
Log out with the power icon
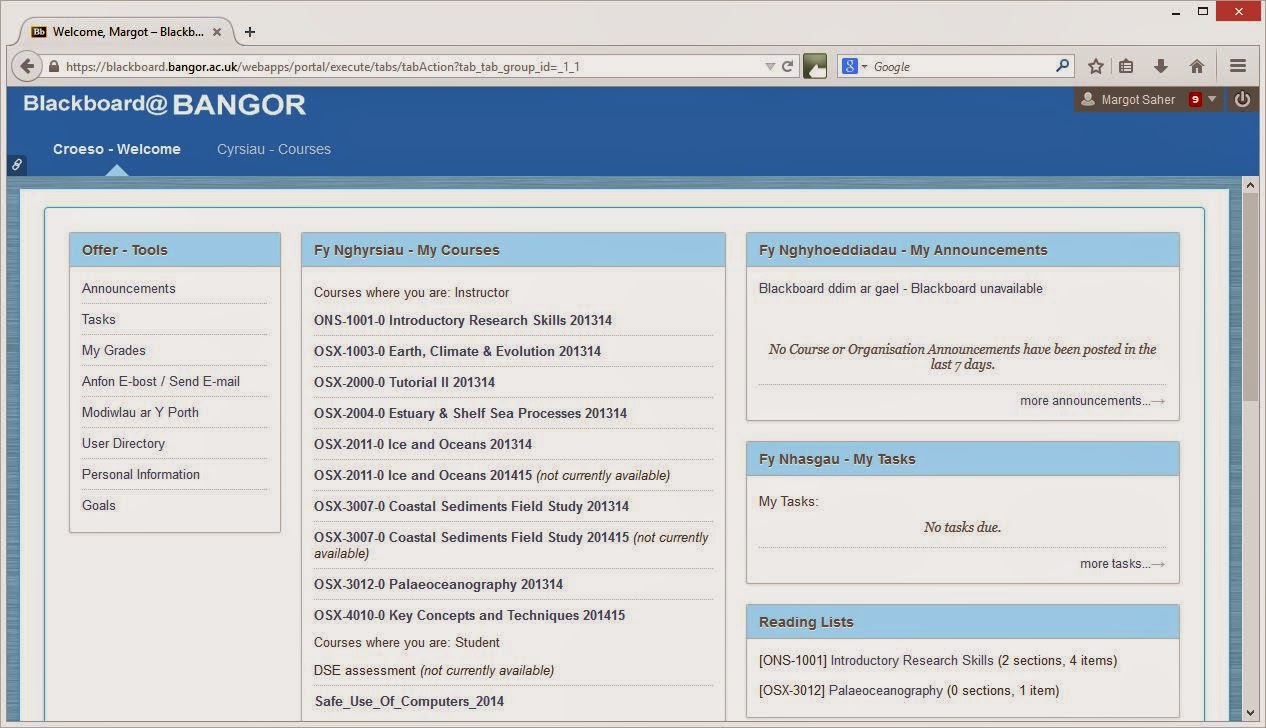[1242, 99]
